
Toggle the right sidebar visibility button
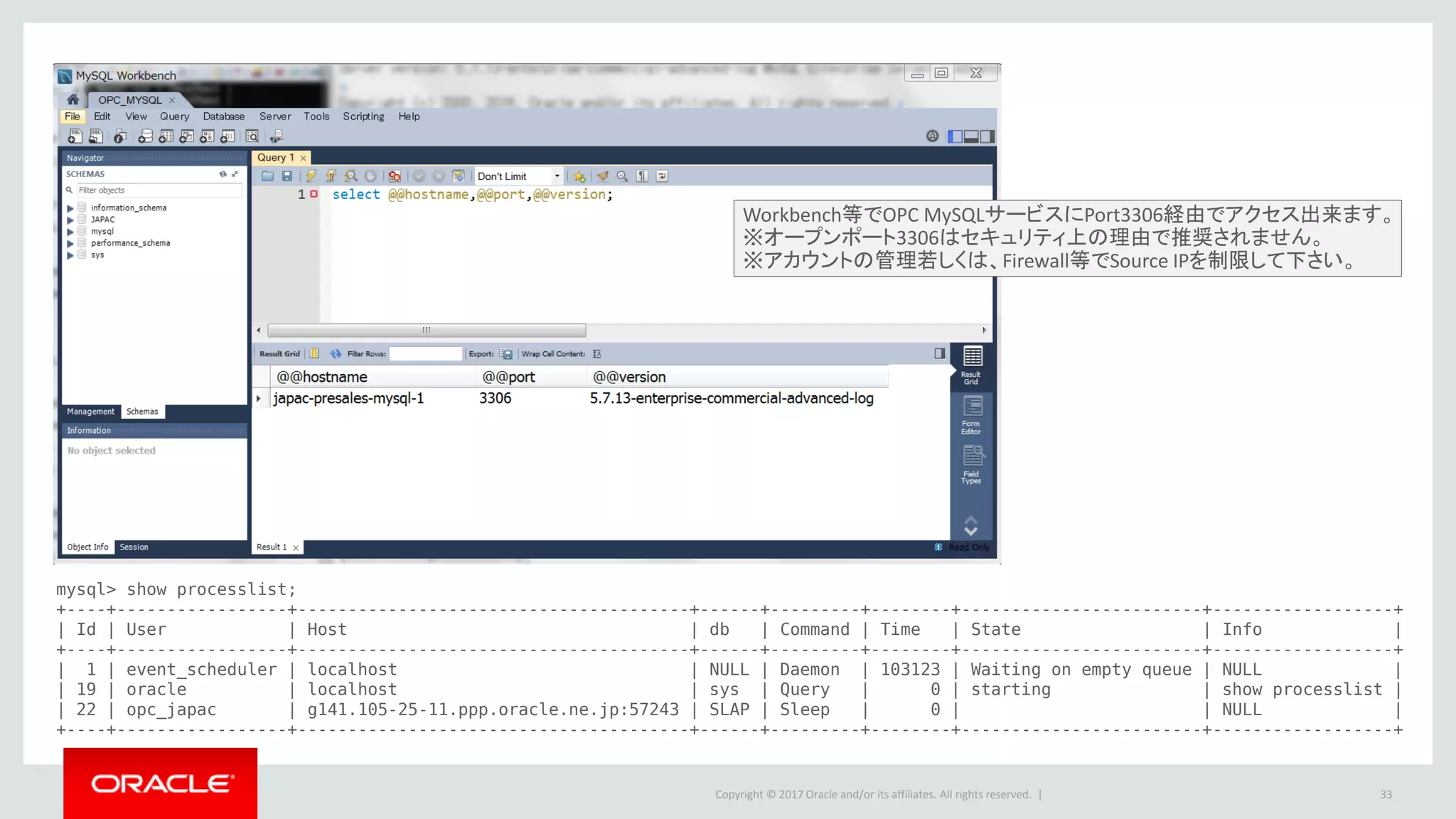(987, 136)
